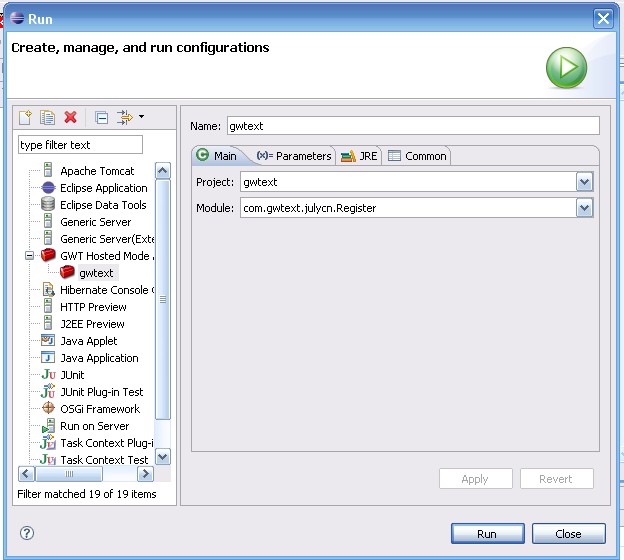The width and height of the screenshot is (624, 560).
Task: Select the Eclipse Application icon
Action: pos(48,187)
